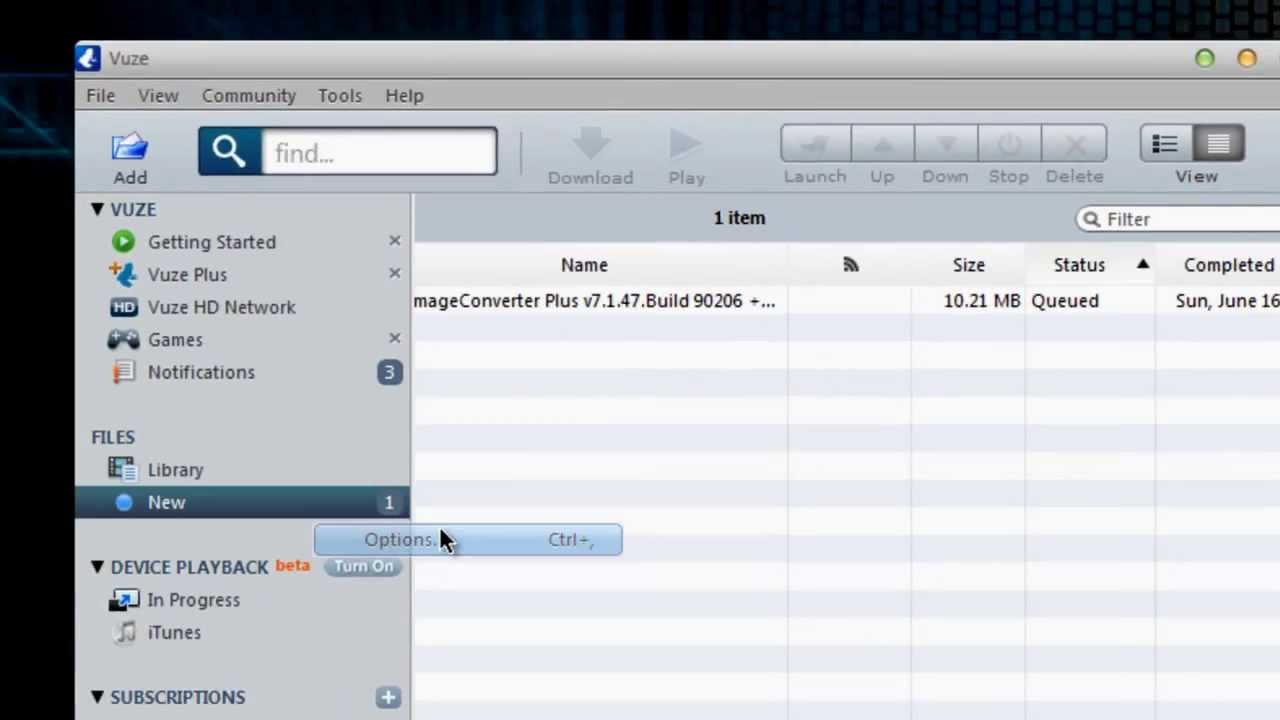Click the search magnifier icon
The image size is (1280, 720).
[x=229, y=151]
